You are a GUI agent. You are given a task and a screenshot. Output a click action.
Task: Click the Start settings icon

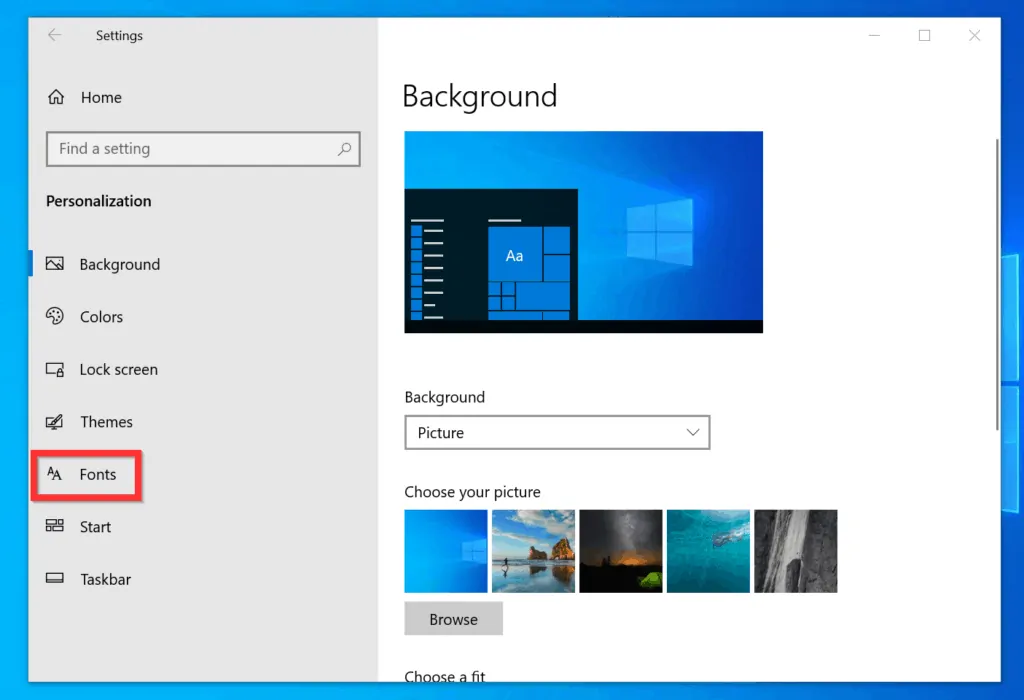point(57,527)
